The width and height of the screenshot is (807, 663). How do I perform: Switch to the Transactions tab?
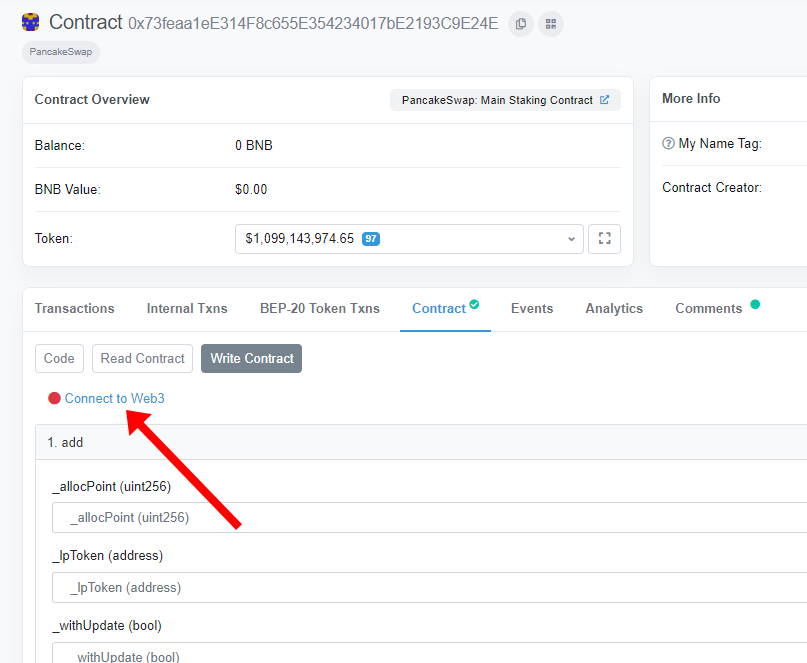75,308
